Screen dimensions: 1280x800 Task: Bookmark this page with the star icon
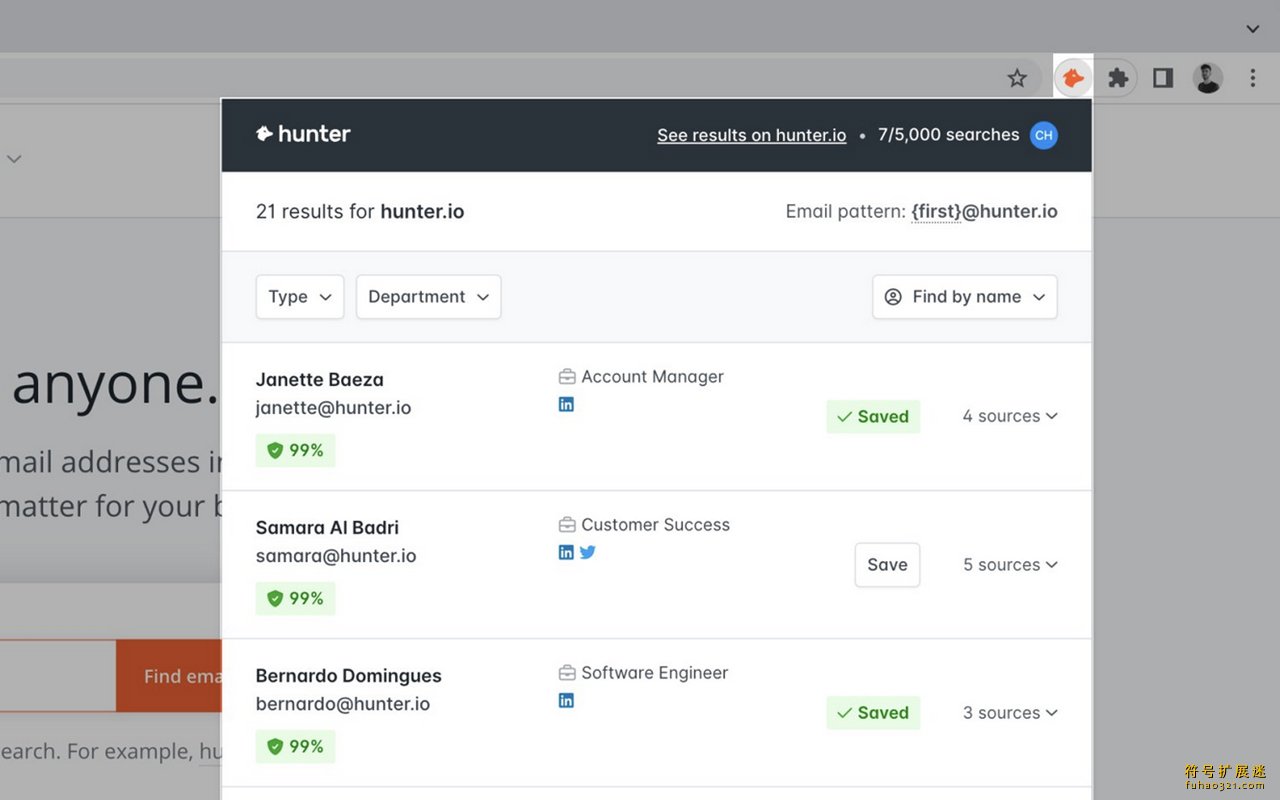(x=1017, y=78)
